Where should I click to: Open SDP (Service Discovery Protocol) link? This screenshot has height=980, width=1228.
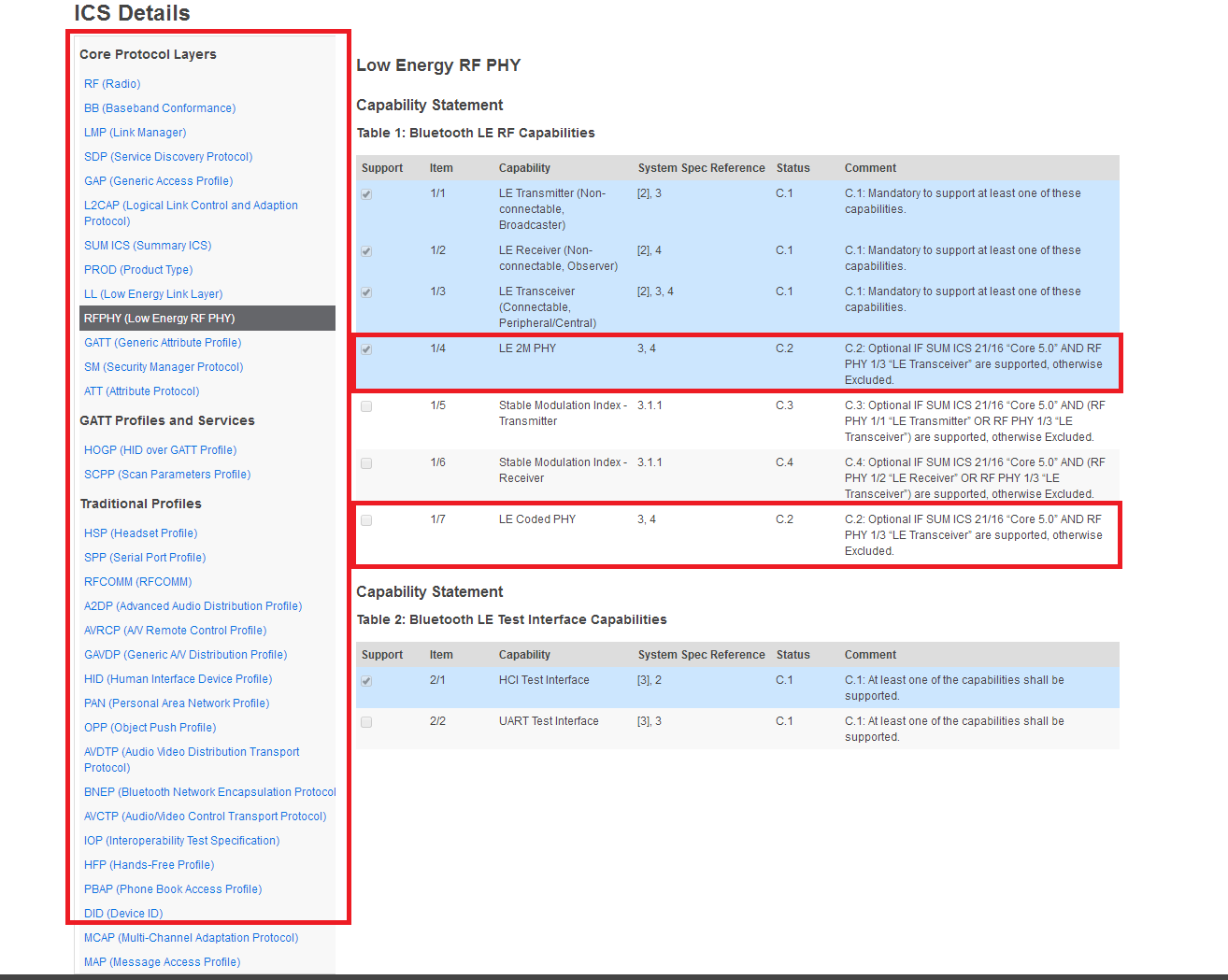pos(168,157)
